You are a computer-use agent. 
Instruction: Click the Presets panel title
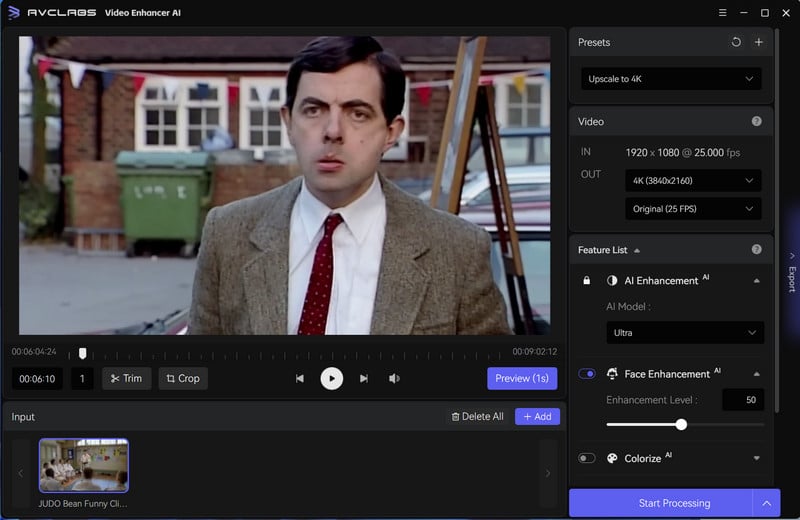[x=594, y=42]
